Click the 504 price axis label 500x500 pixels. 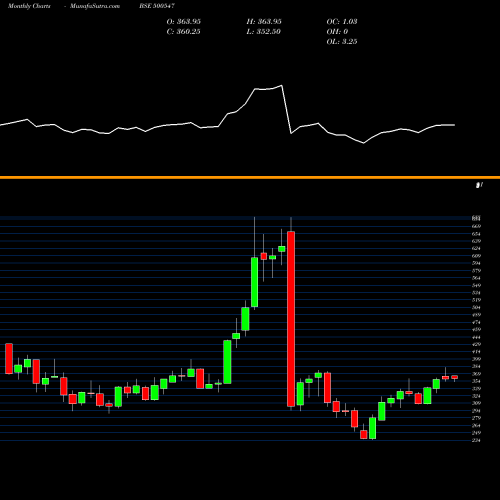click(x=476, y=307)
